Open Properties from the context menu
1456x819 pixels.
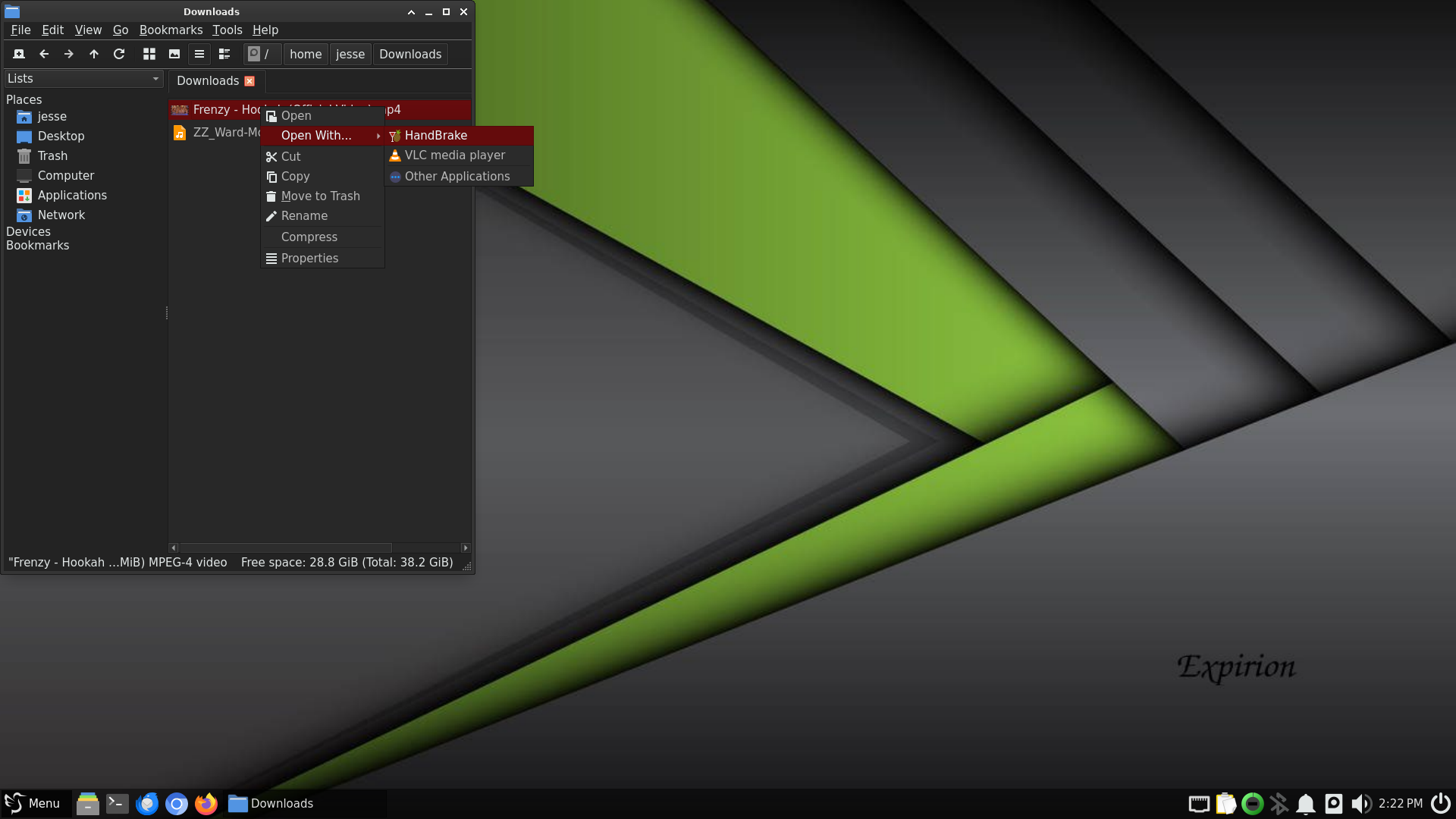[x=322, y=258]
